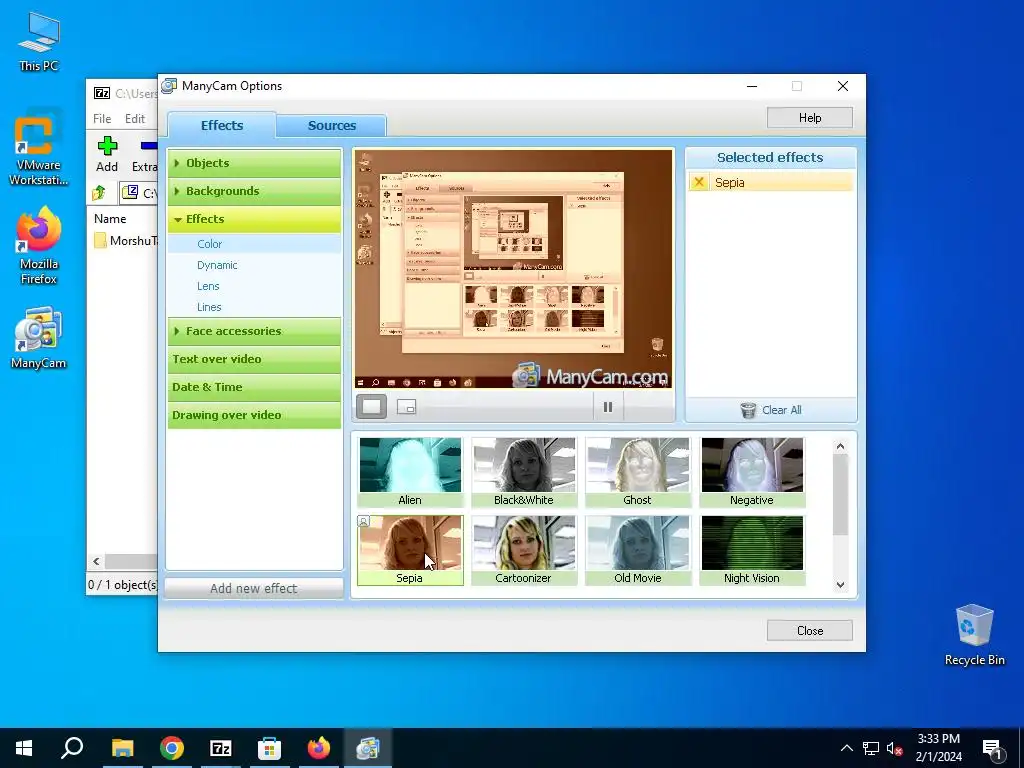Click the Add new effect button
This screenshot has width=1024, height=768.
coord(254,588)
